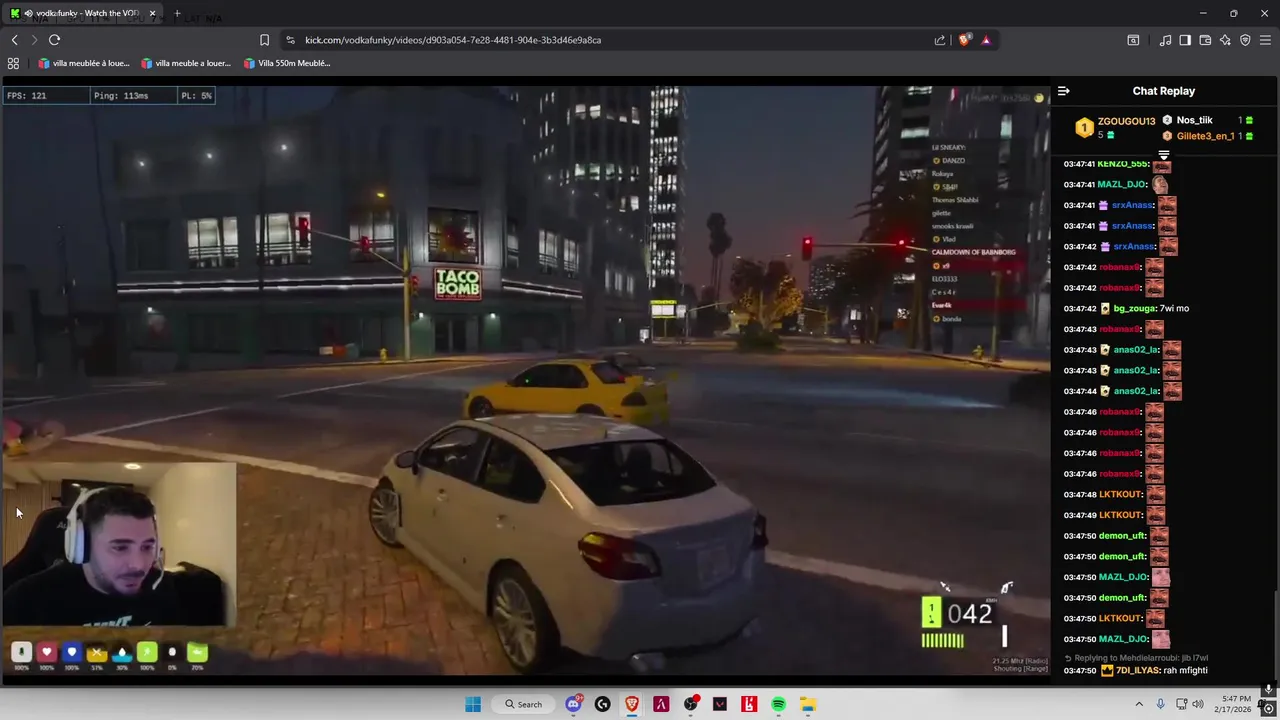Open Windows Start menu
Image resolution: width=1280 pixels, height=720 pixels.
[472, 704]
